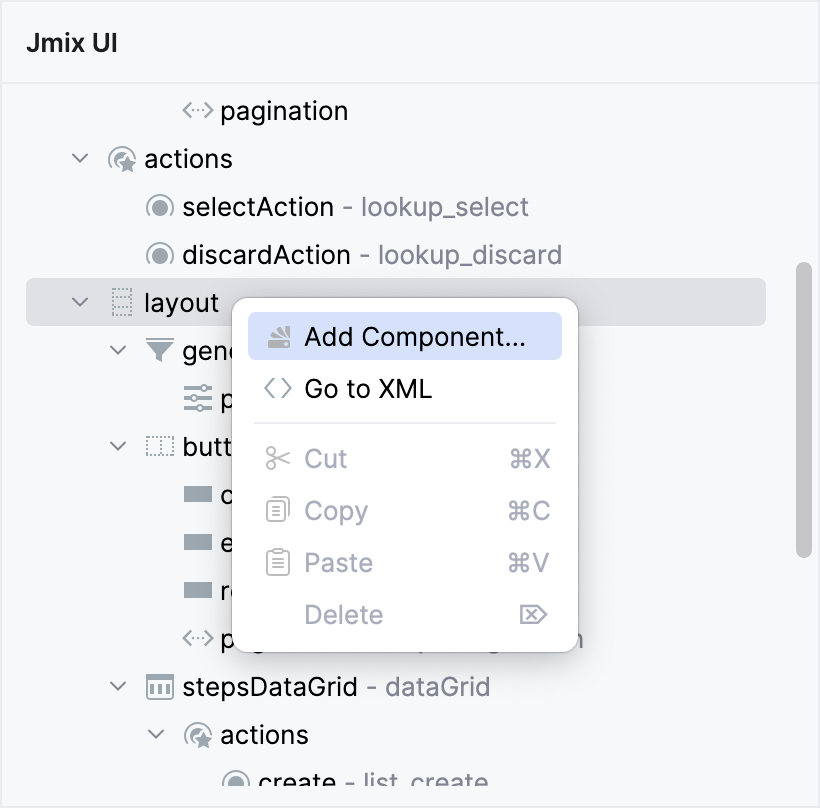Click the Copy clipboard icon
Screen dimensions: 820x808
[277, 510]
